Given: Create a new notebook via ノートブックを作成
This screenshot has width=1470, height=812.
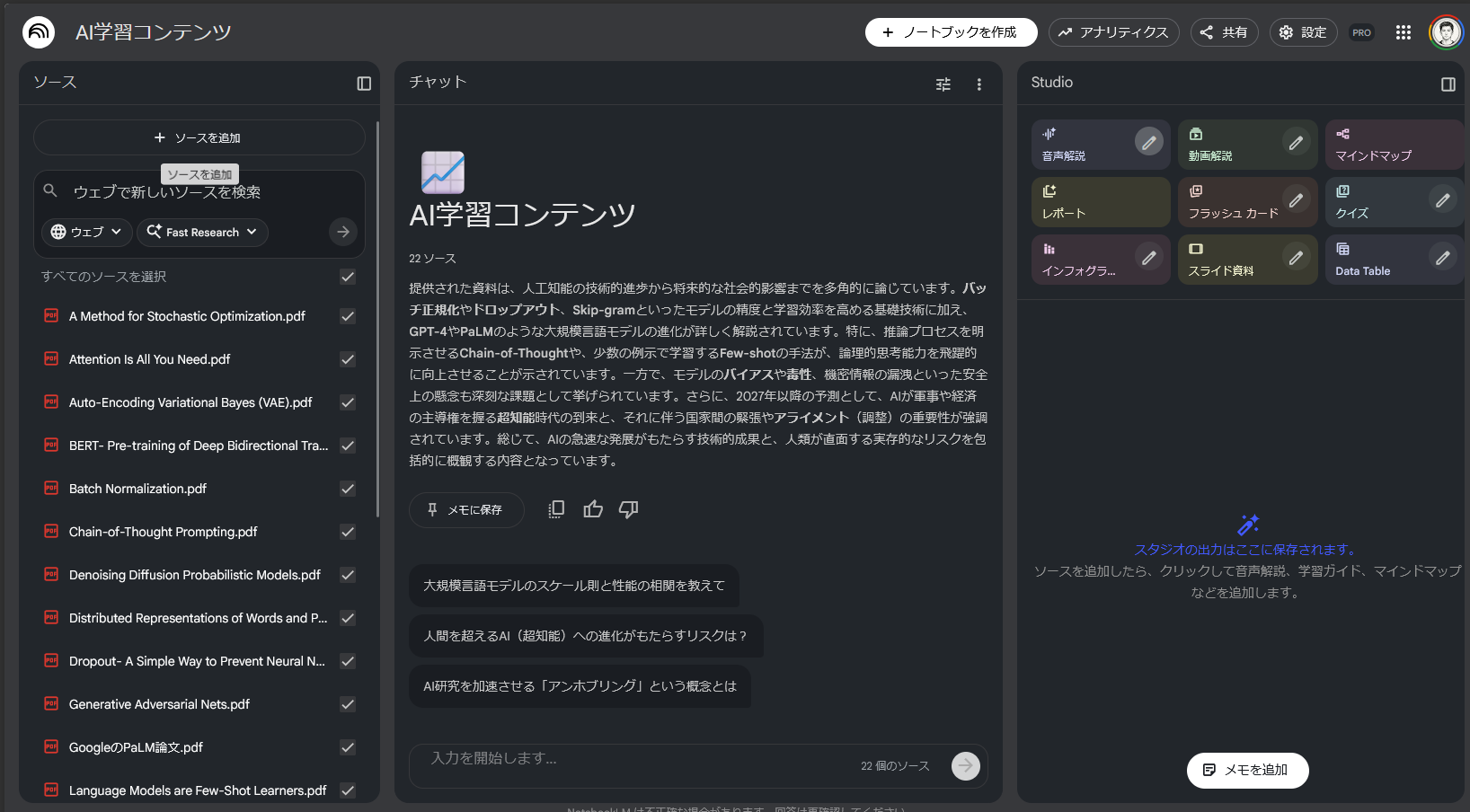Looking at the screenshot, I should 951,31.
